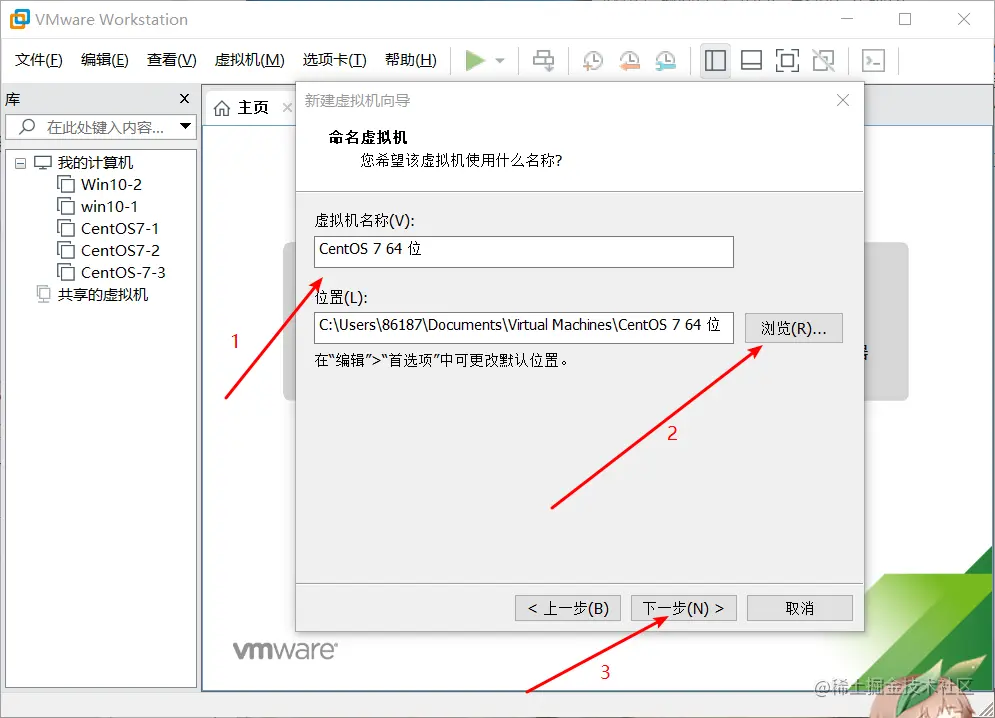
Task: Click the search magnifier icon in library
Action: tap(27, 127)
